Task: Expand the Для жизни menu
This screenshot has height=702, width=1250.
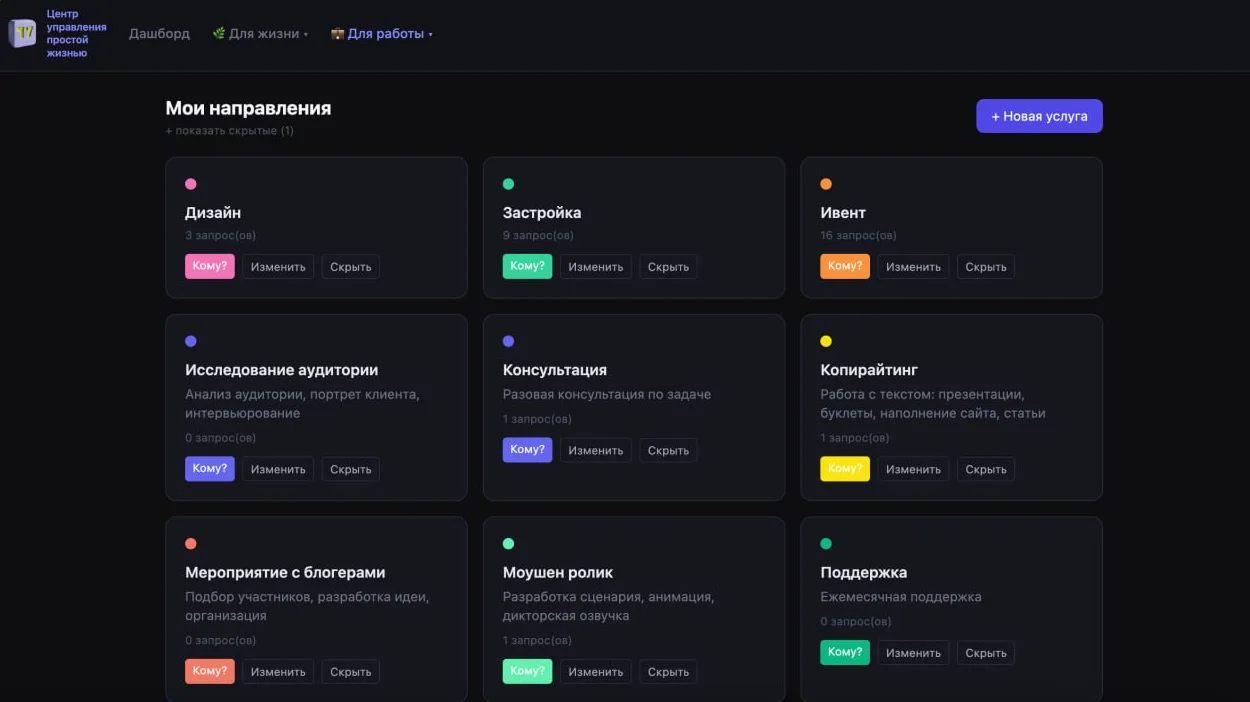Action: (260, 33)
